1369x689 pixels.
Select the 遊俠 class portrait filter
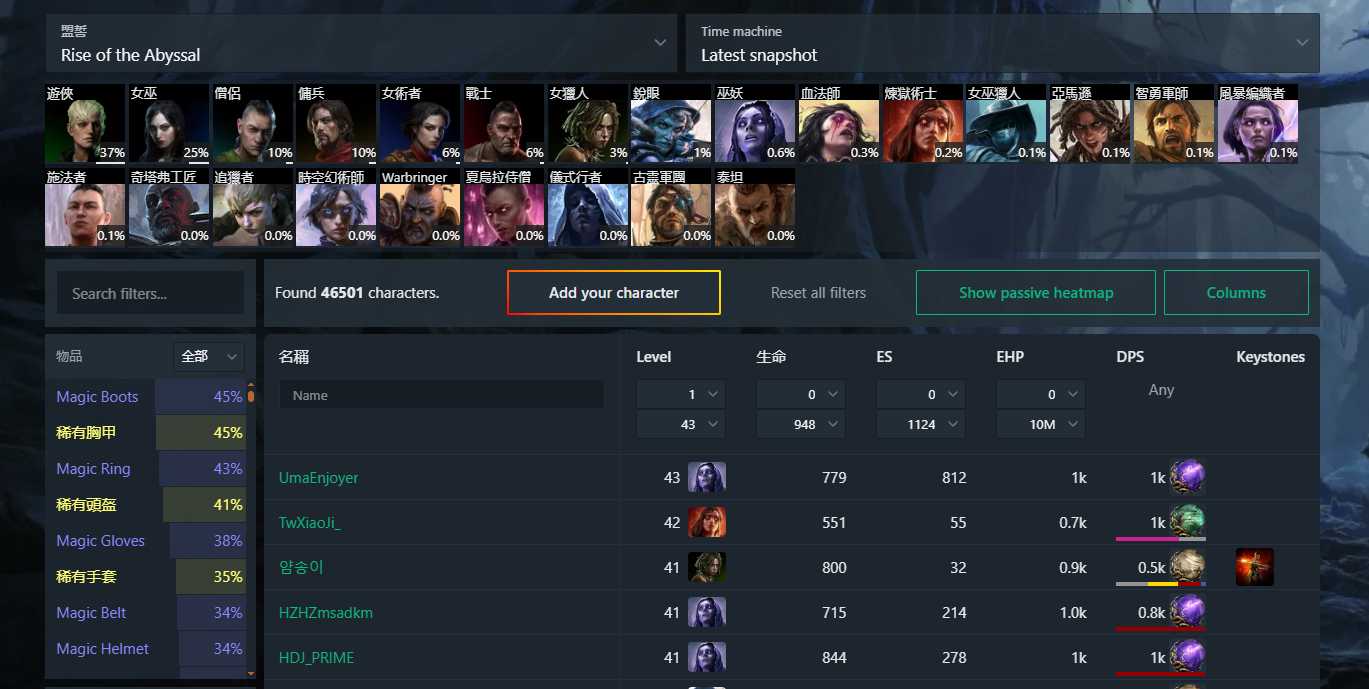[x=85, y=124]
